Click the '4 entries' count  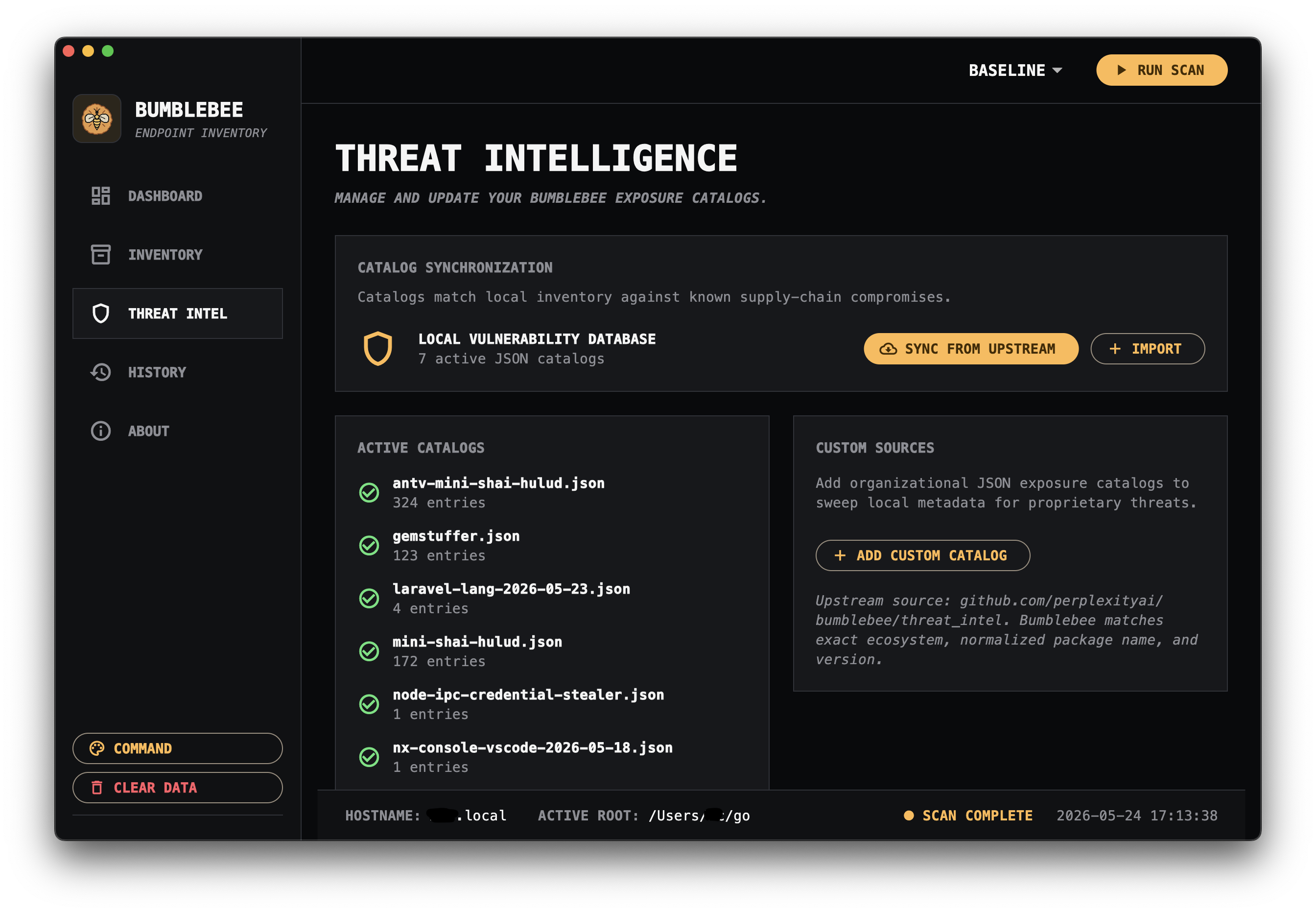430,609
